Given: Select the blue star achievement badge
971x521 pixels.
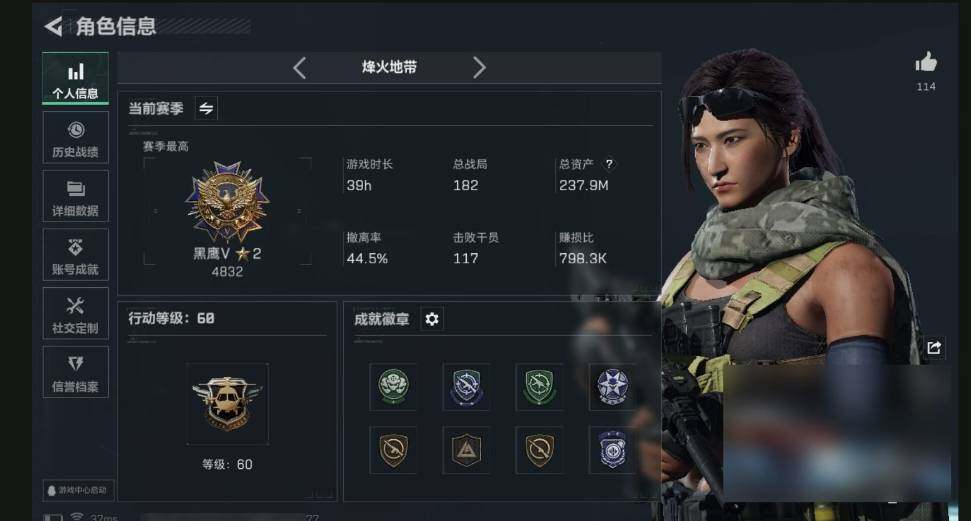Looking at the screenshot, I should [x=612, y=387].
